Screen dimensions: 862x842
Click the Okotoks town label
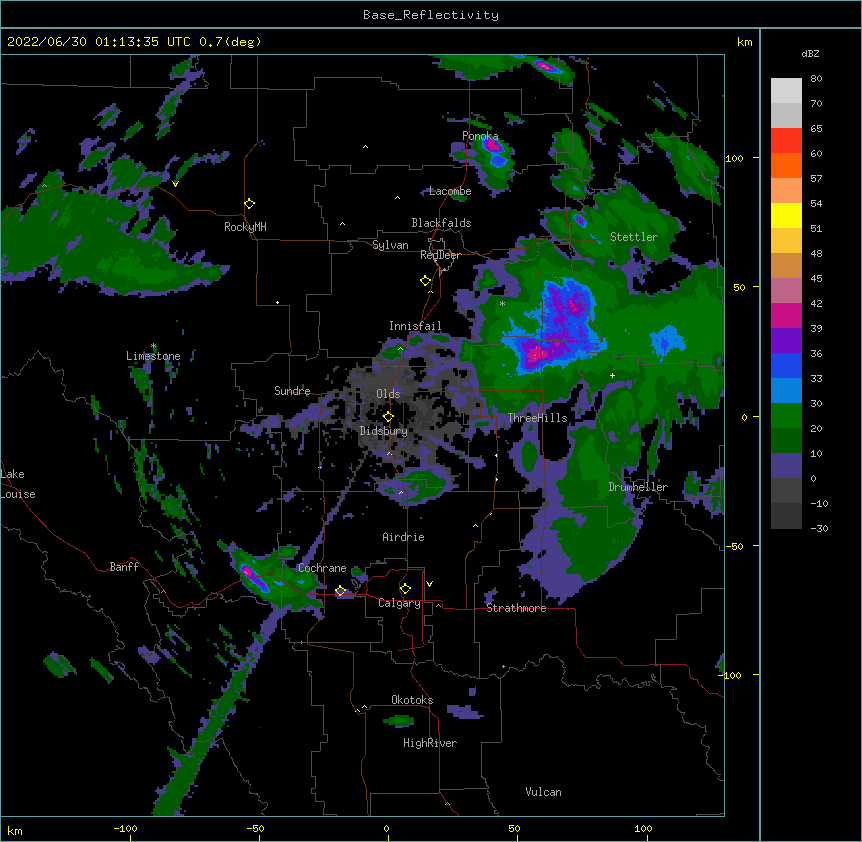point(412,700)
